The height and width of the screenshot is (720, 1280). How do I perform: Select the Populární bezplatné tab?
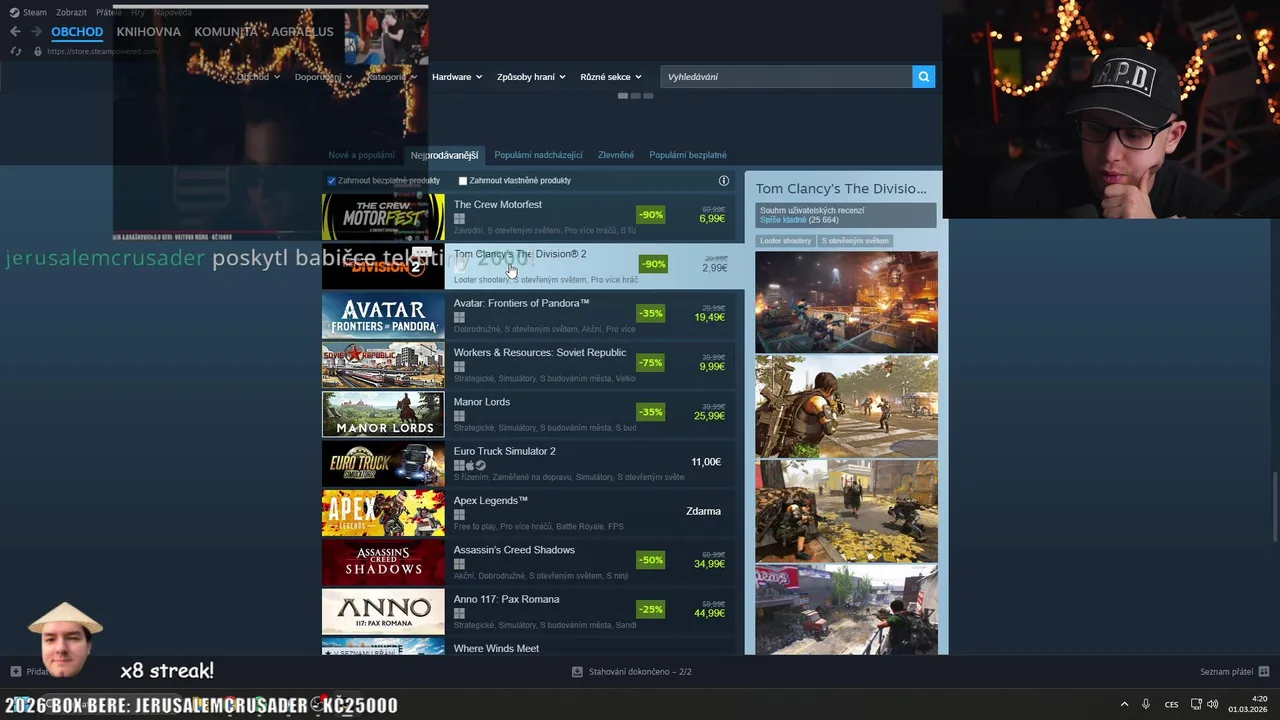point(688,155)
